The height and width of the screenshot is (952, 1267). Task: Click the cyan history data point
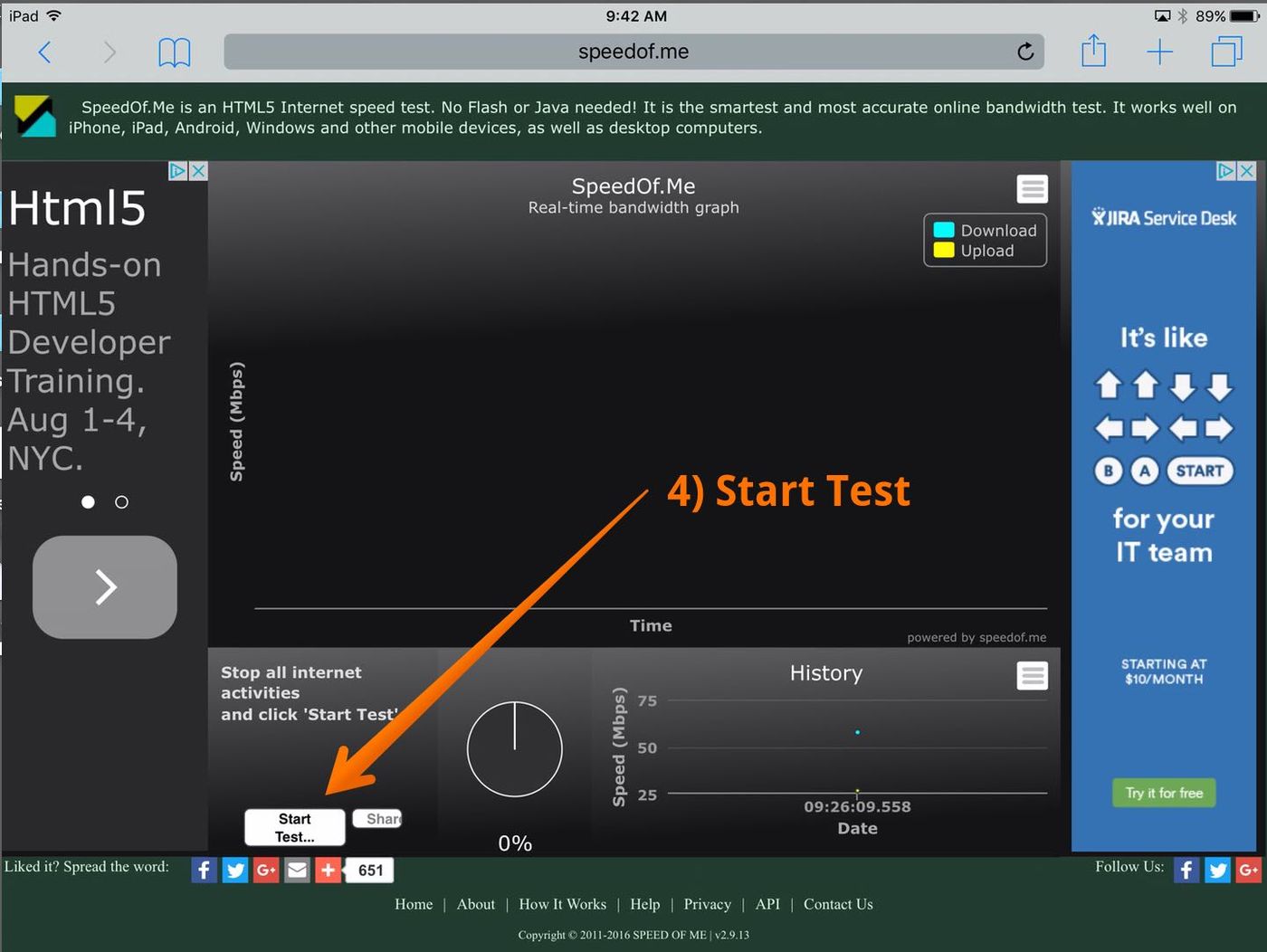857,732
